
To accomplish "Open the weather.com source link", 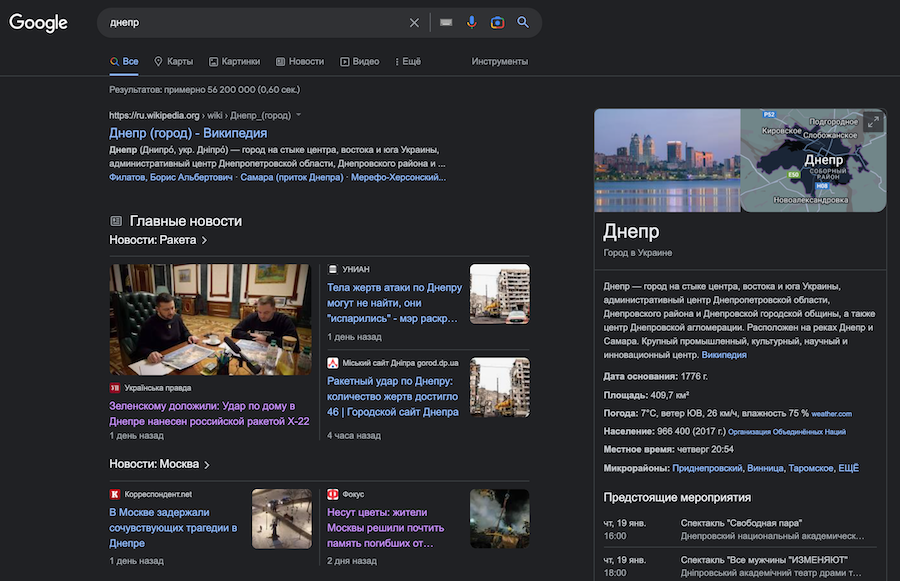I will 831,414.
